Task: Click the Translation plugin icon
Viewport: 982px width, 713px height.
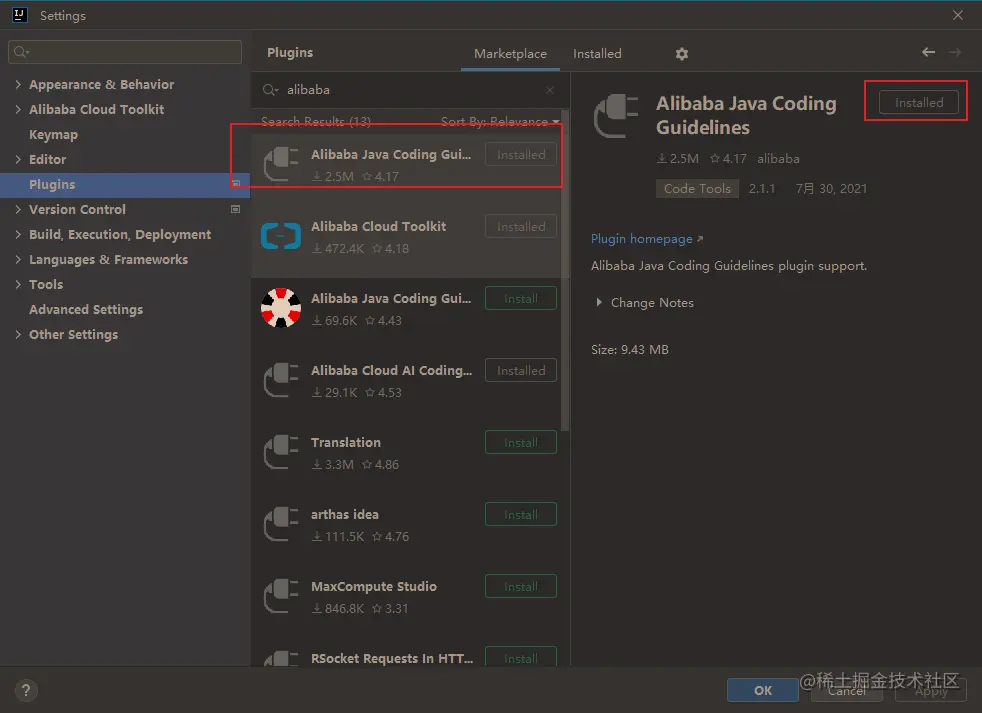Action: coord(281,452)
